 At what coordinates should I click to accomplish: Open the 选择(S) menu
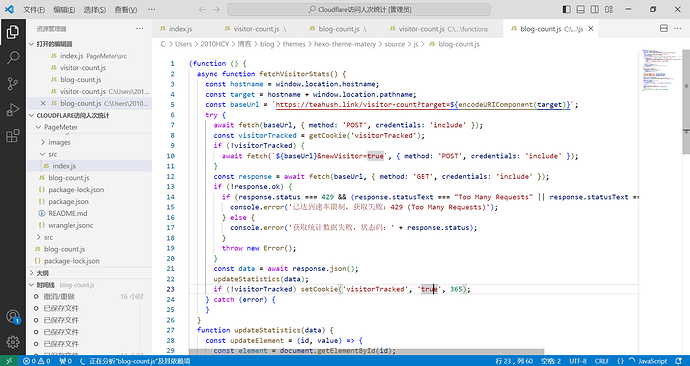[x=95, y=9]
